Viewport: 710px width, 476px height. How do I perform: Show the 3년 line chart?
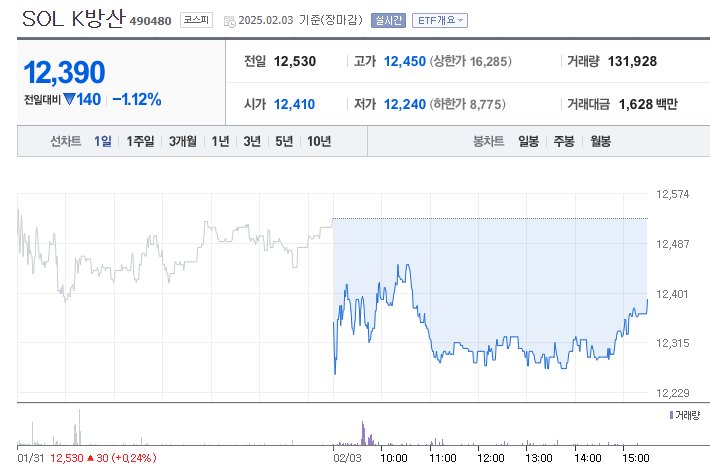252,141
